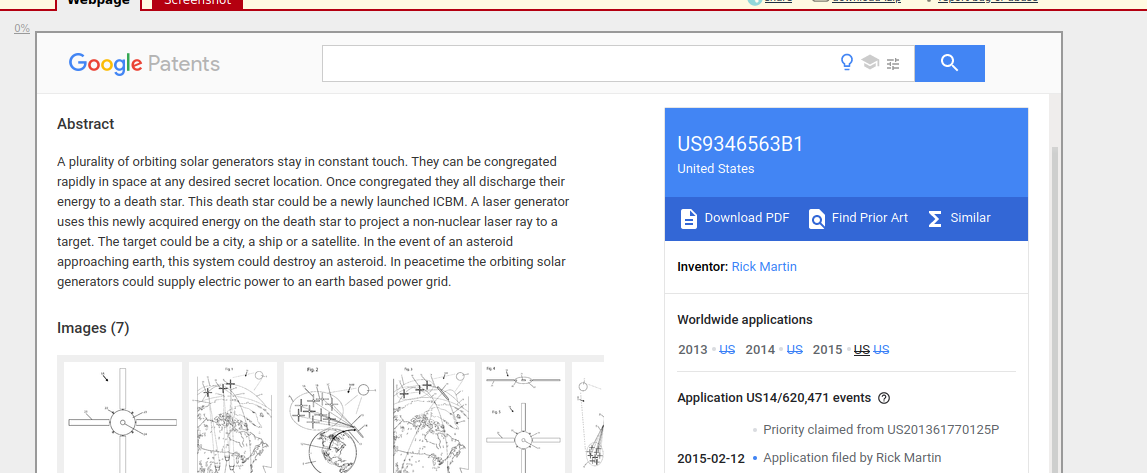Click the Abstract heading

pos(86,124)
